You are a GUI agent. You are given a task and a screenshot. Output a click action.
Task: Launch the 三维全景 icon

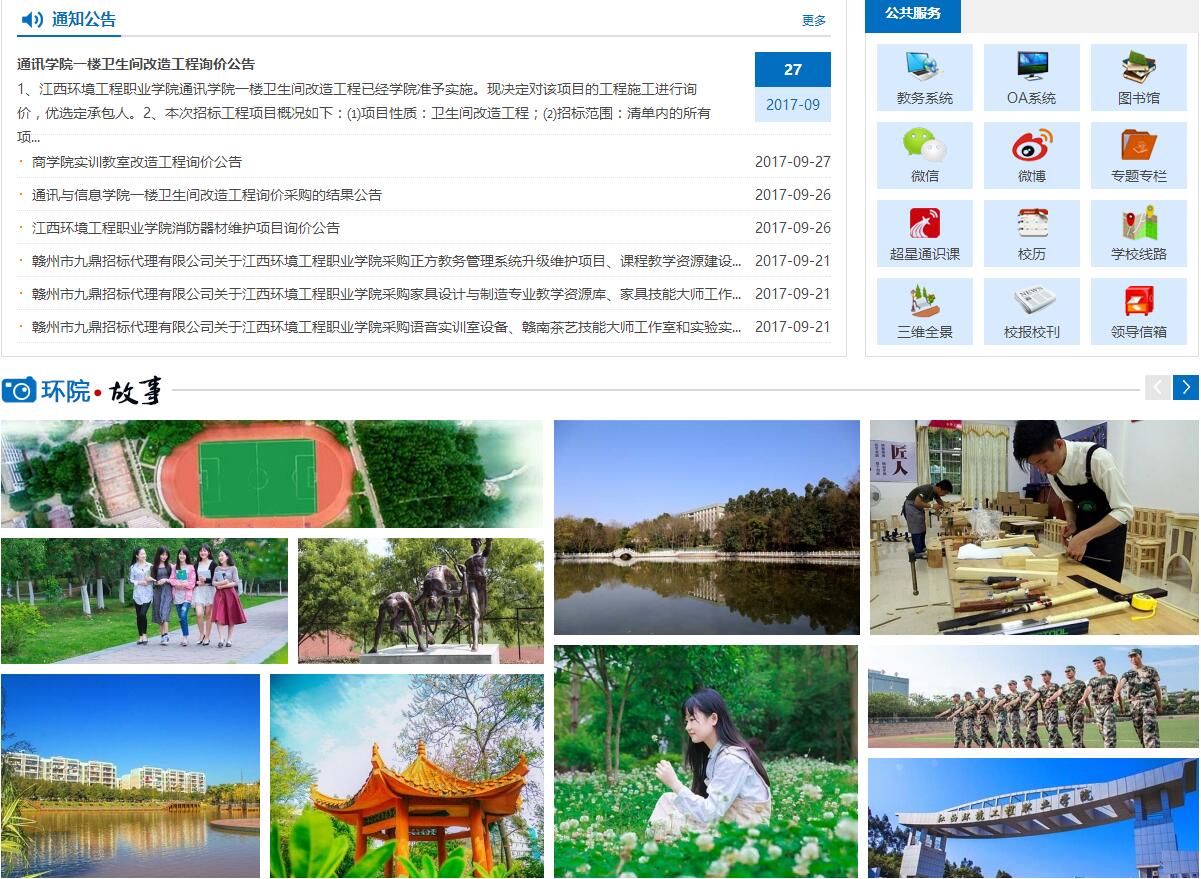pos(924,302)
